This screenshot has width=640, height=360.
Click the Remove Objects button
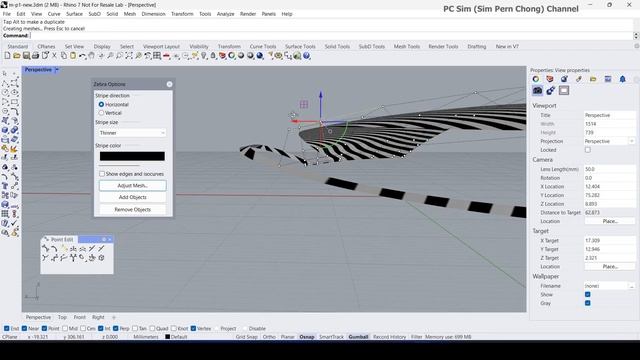click(133, 209)
